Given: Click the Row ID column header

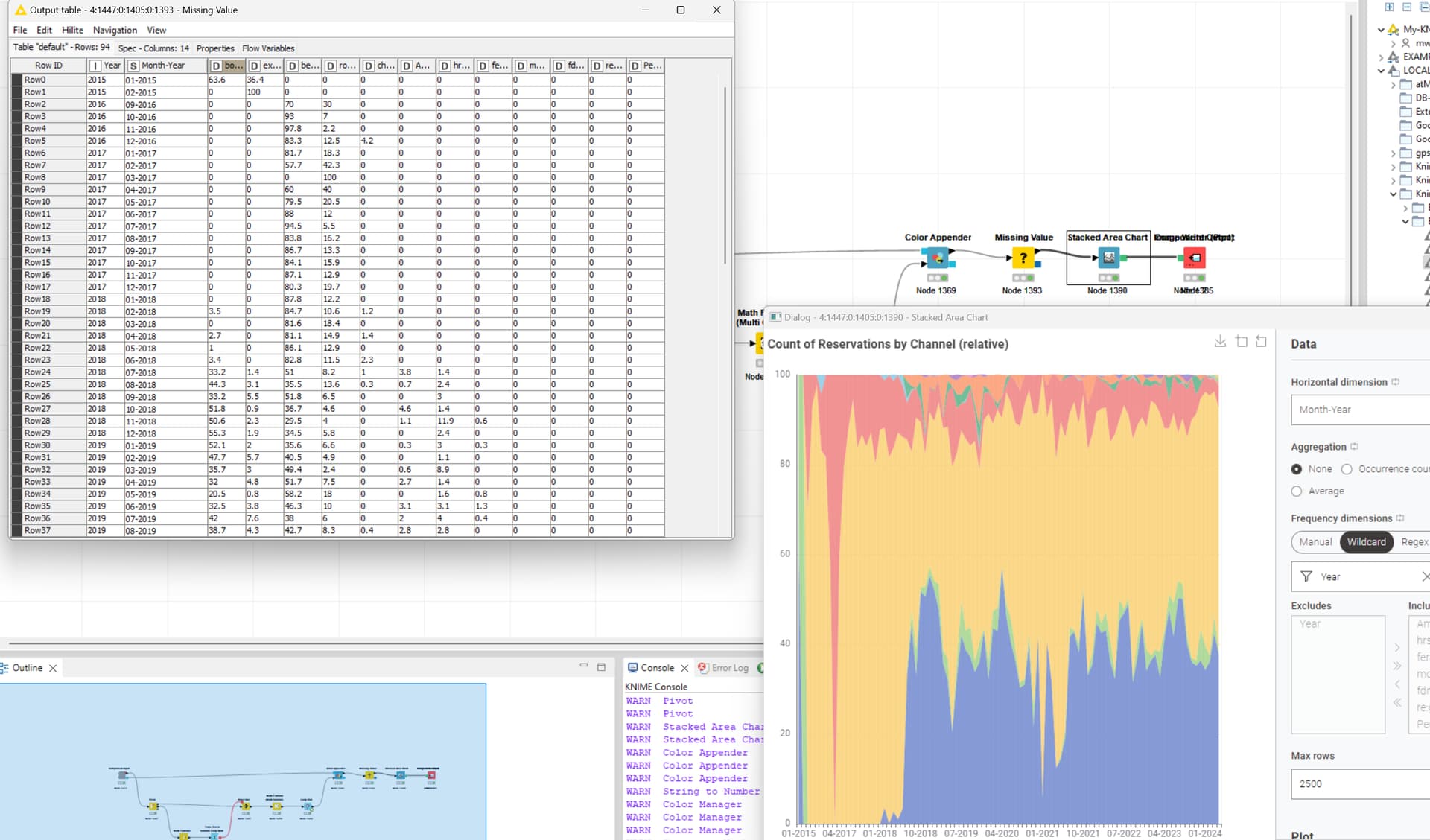Looking at the screenshot, I should point(48,66).
